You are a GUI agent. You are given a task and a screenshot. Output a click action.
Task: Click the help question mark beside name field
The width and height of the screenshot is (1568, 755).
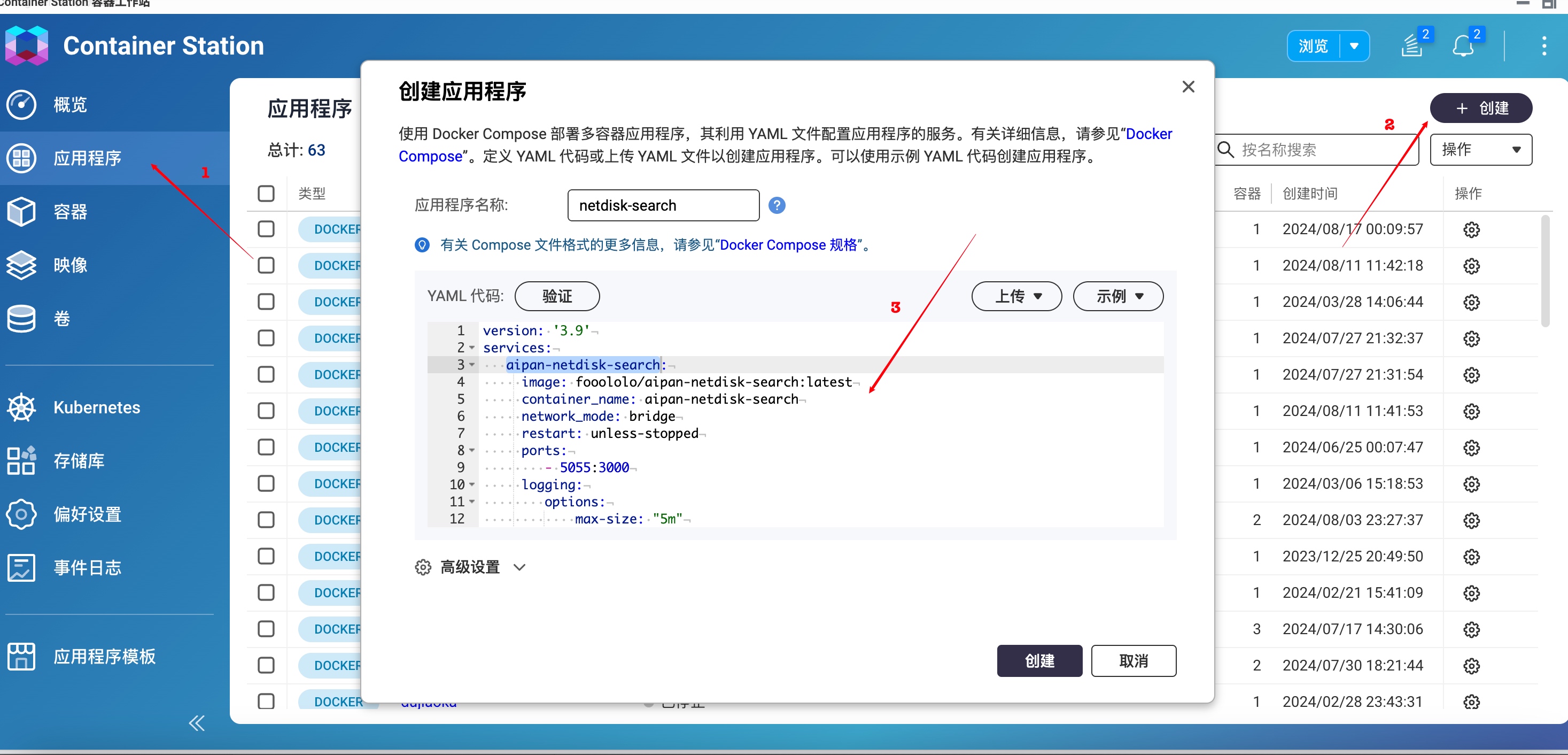click(x=777, y=205)
